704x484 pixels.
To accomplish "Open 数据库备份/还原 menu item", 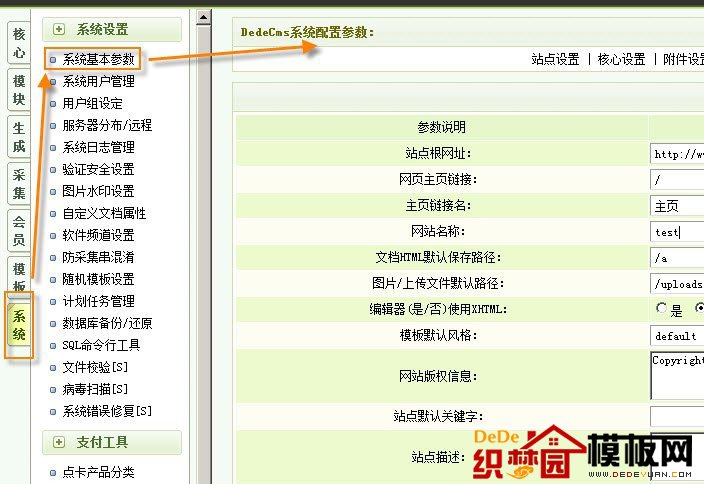I will pos(107,323).
